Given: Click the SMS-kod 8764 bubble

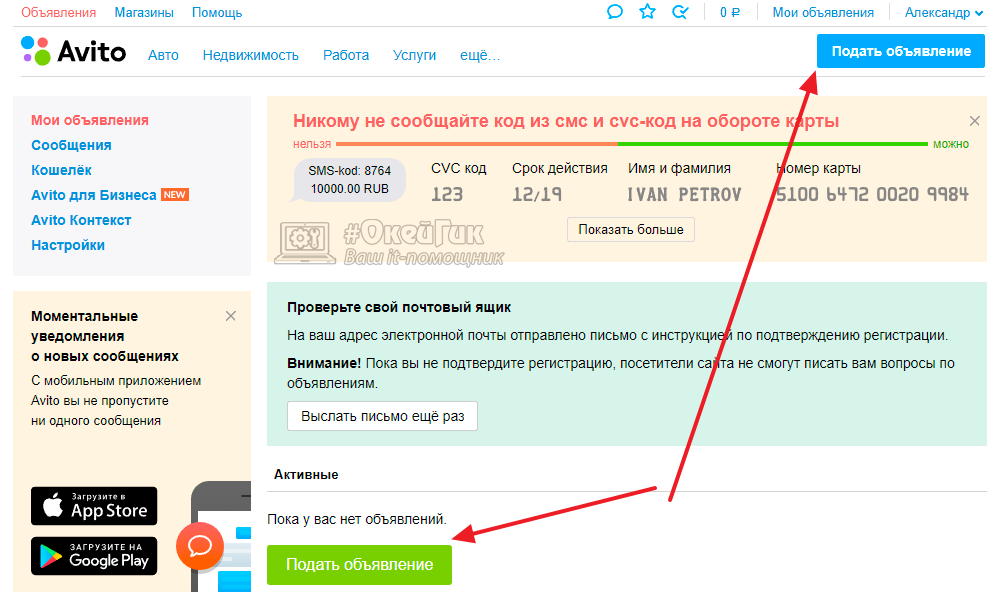Looking at the screenshot, I should [349, 180].
